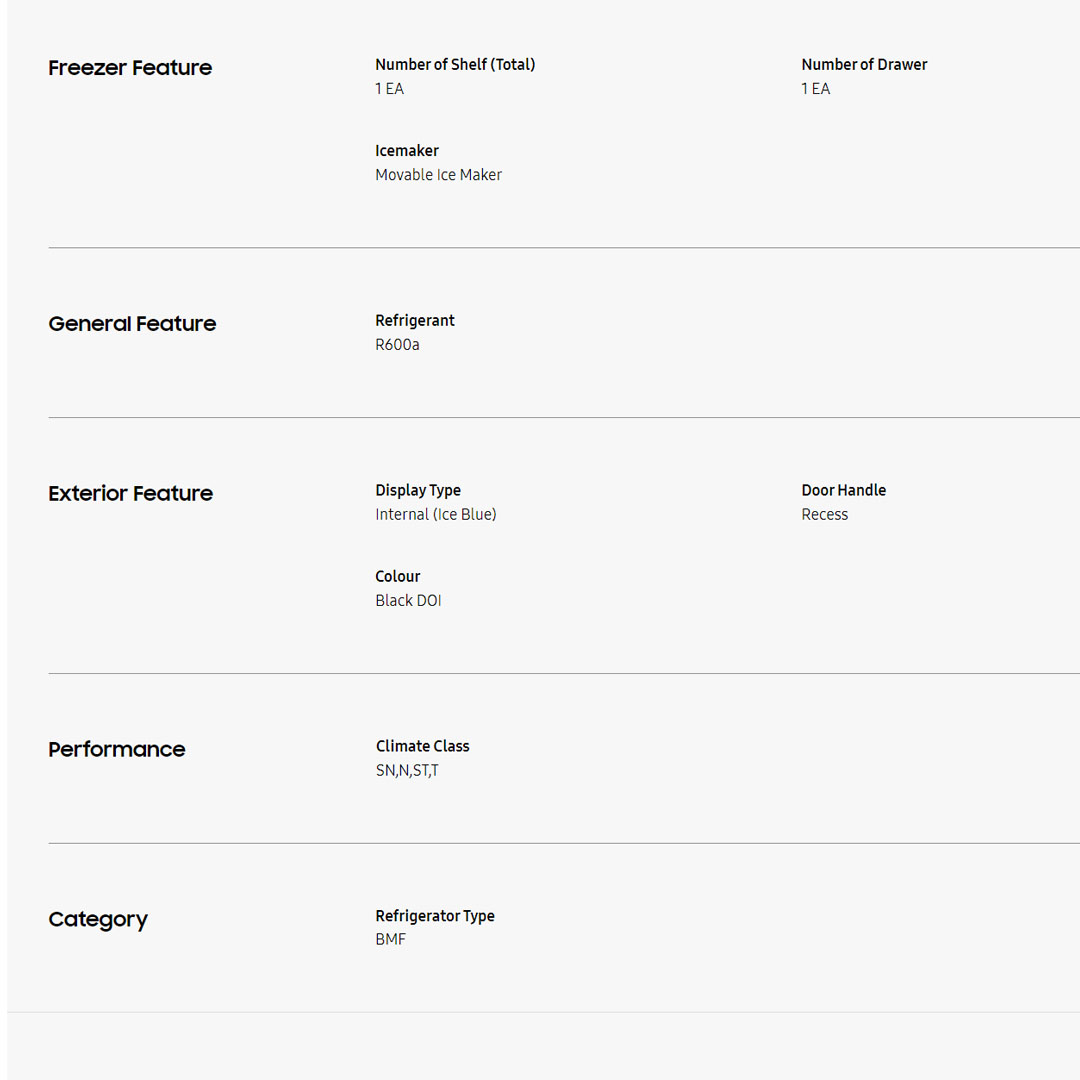Select the Movable Ice Maker value
The height and width of the screenshot is (1080, 1080).
coord(438,175)
